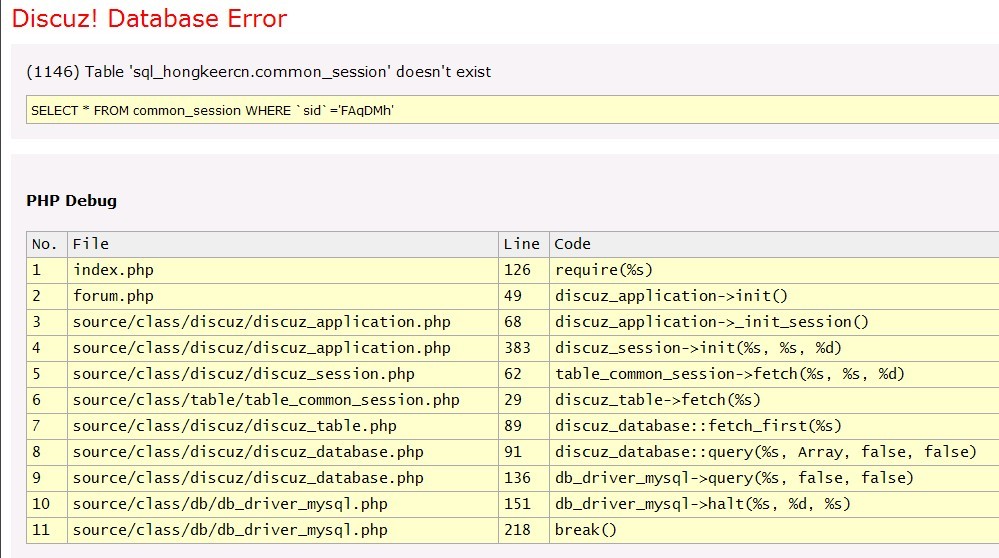Screen dimensions: 999x558
Task: Select the 'require(%s)' code cell
Action: pyautogui.click(x=774, y=270)
